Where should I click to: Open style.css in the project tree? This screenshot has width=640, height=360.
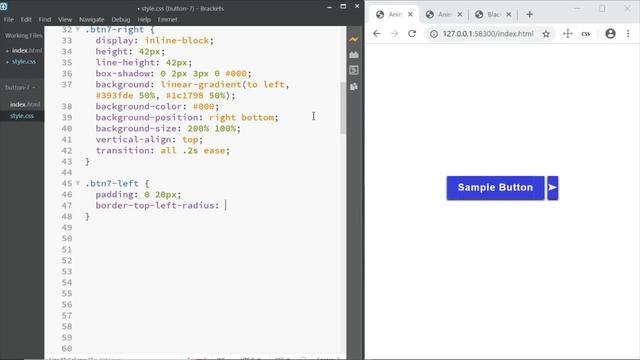(x=22, y=116)
